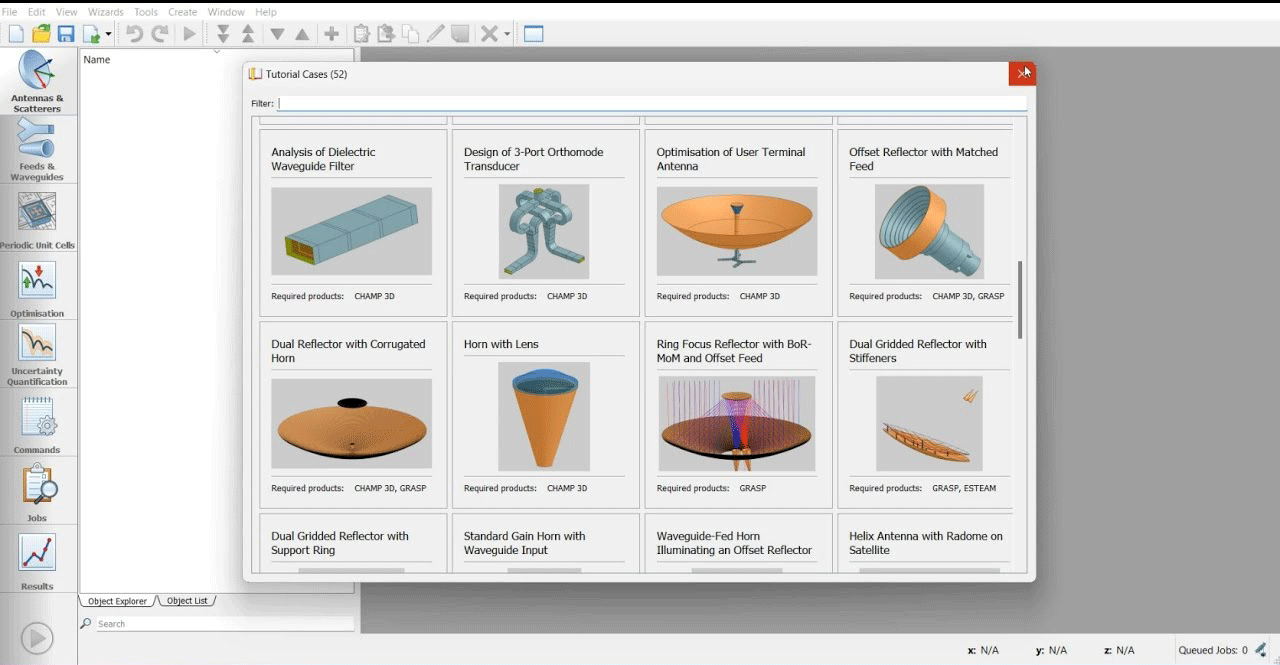Click the Filter field in Tutorial Cases
Screen dimensions: 1280x665
click(652, 103)
